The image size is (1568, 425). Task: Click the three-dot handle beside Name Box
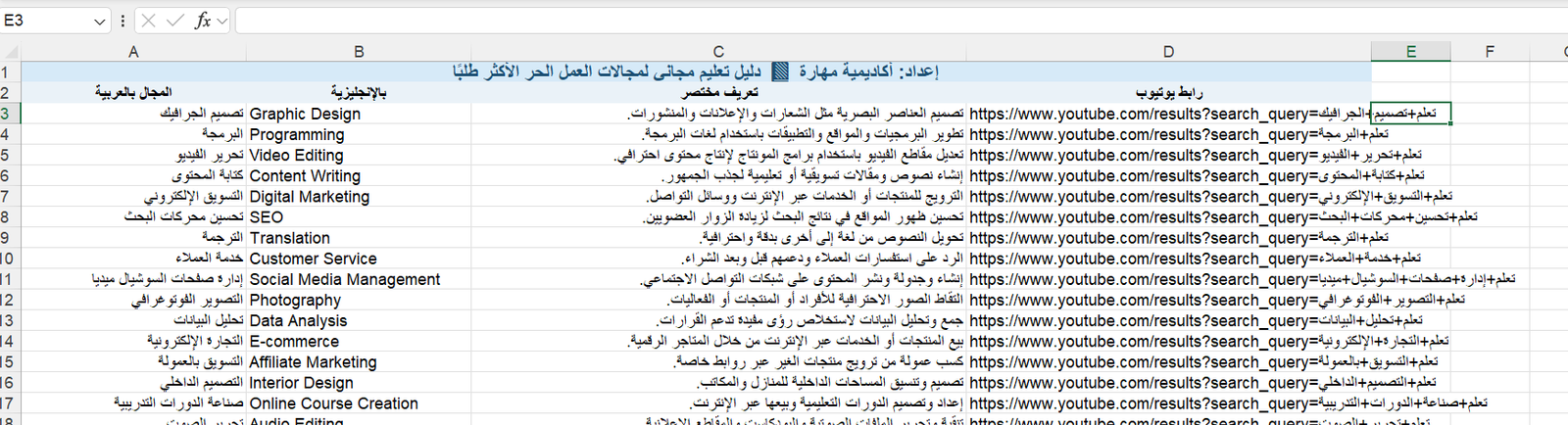click(x=122, y=21)
